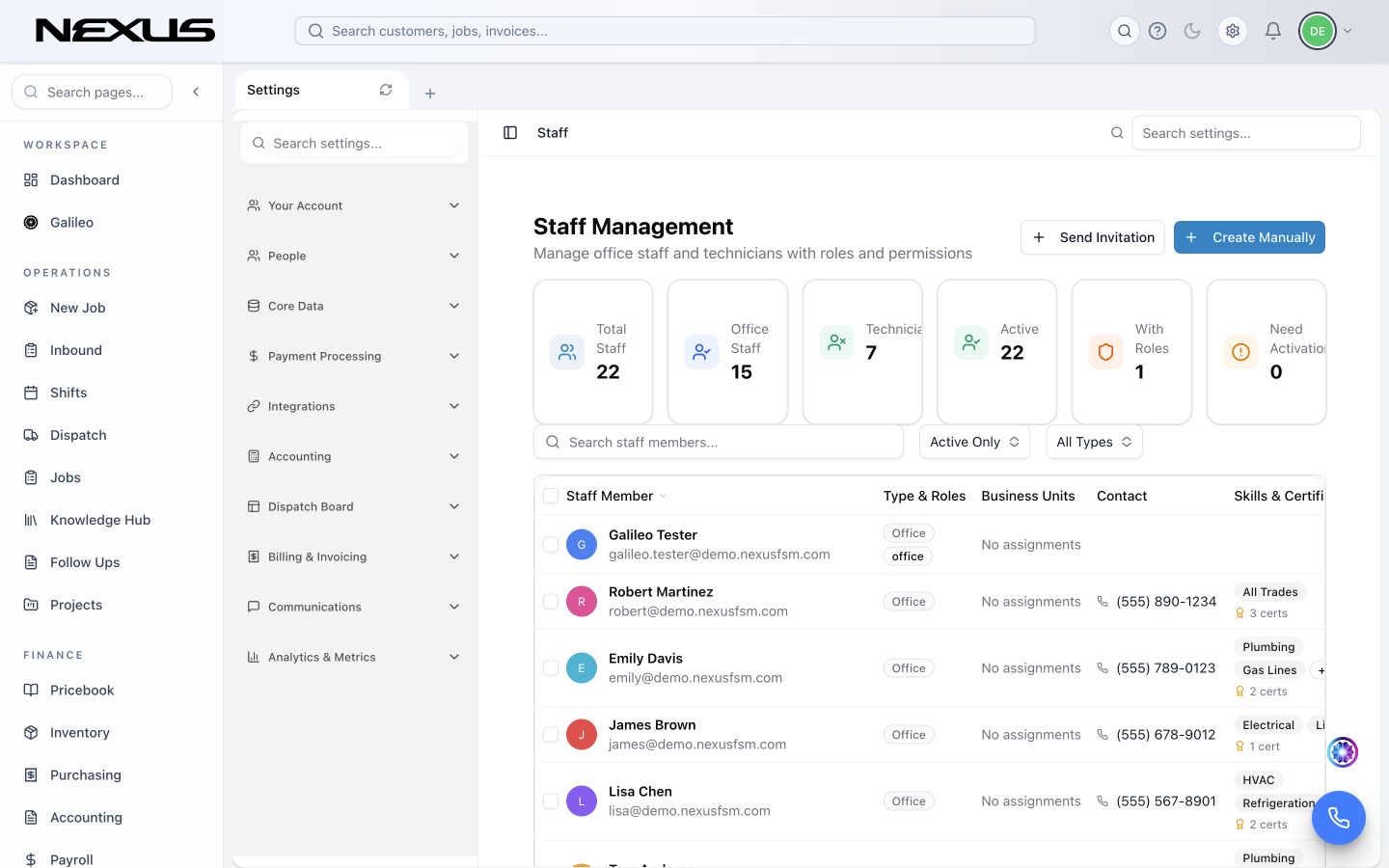Open the sidebar Accounting page under Finance
This screenshot has height=868, width=1389.
86,818
